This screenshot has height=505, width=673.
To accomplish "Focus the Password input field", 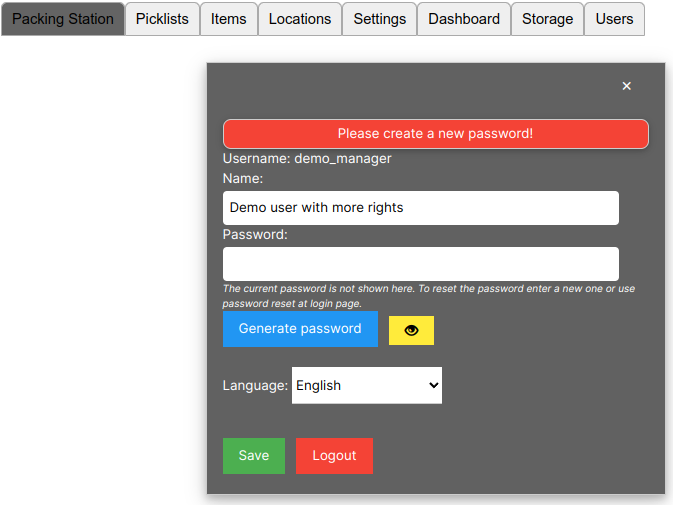I will (421, 264).
